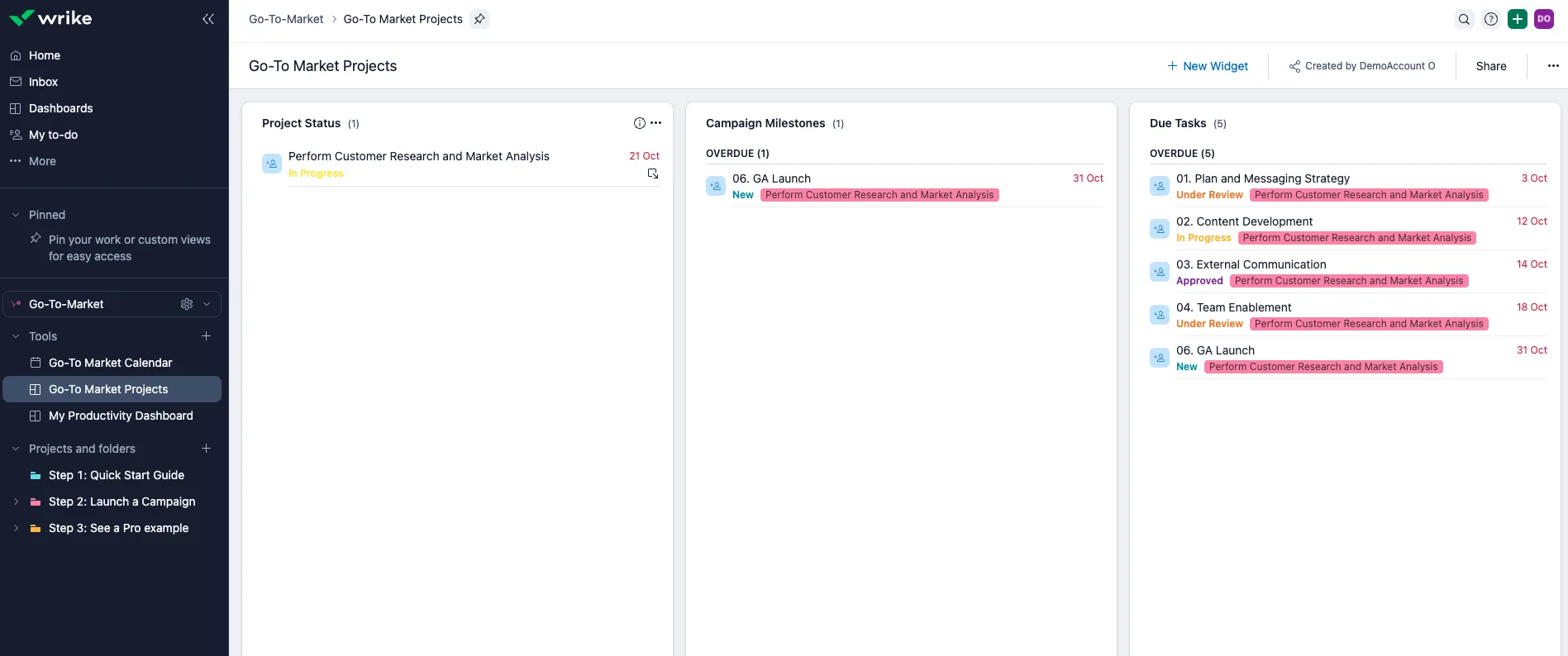Click Under Review status of Team Enablement

tap(1209, 324)
